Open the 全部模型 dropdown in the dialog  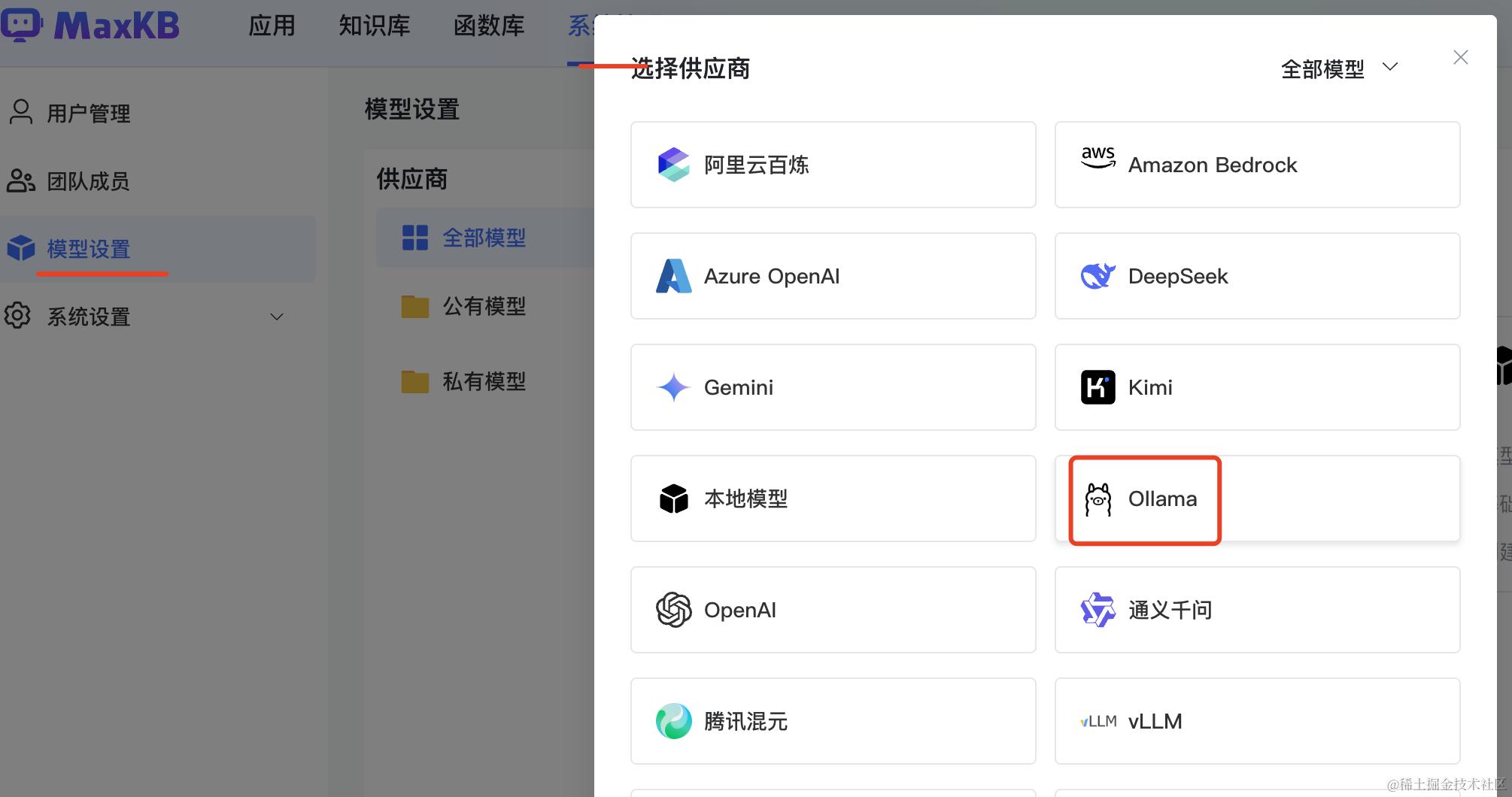click(1339, 68)
